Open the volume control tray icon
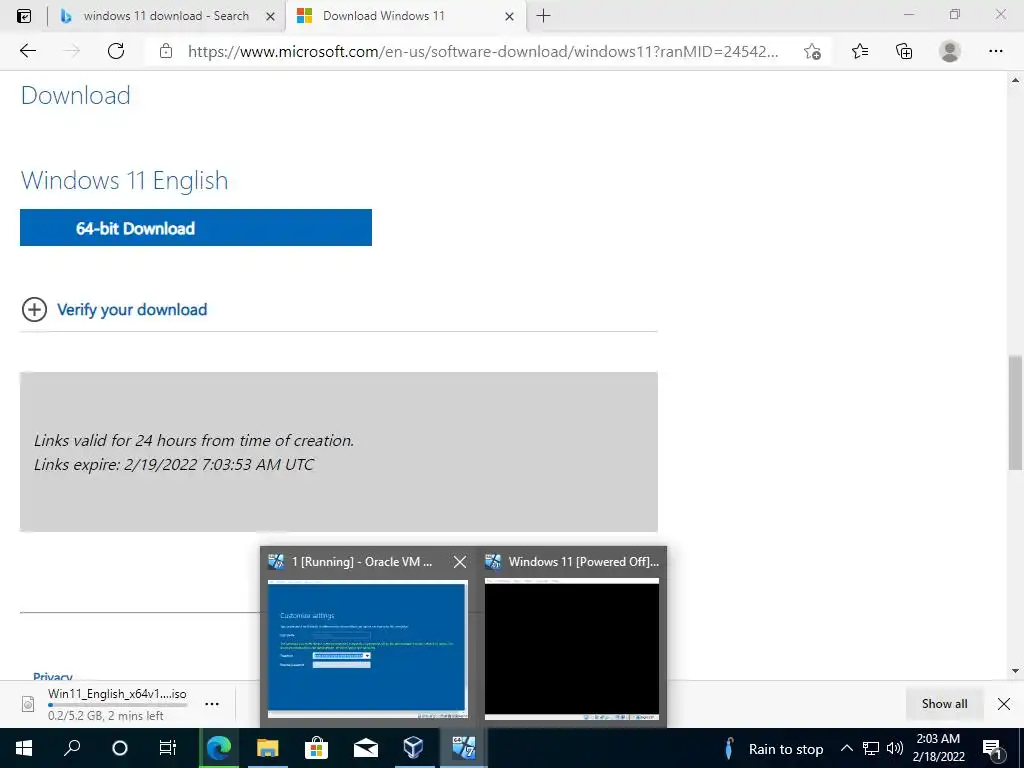The width and height of the screenshot is (1024, 768). coord(895,748)
